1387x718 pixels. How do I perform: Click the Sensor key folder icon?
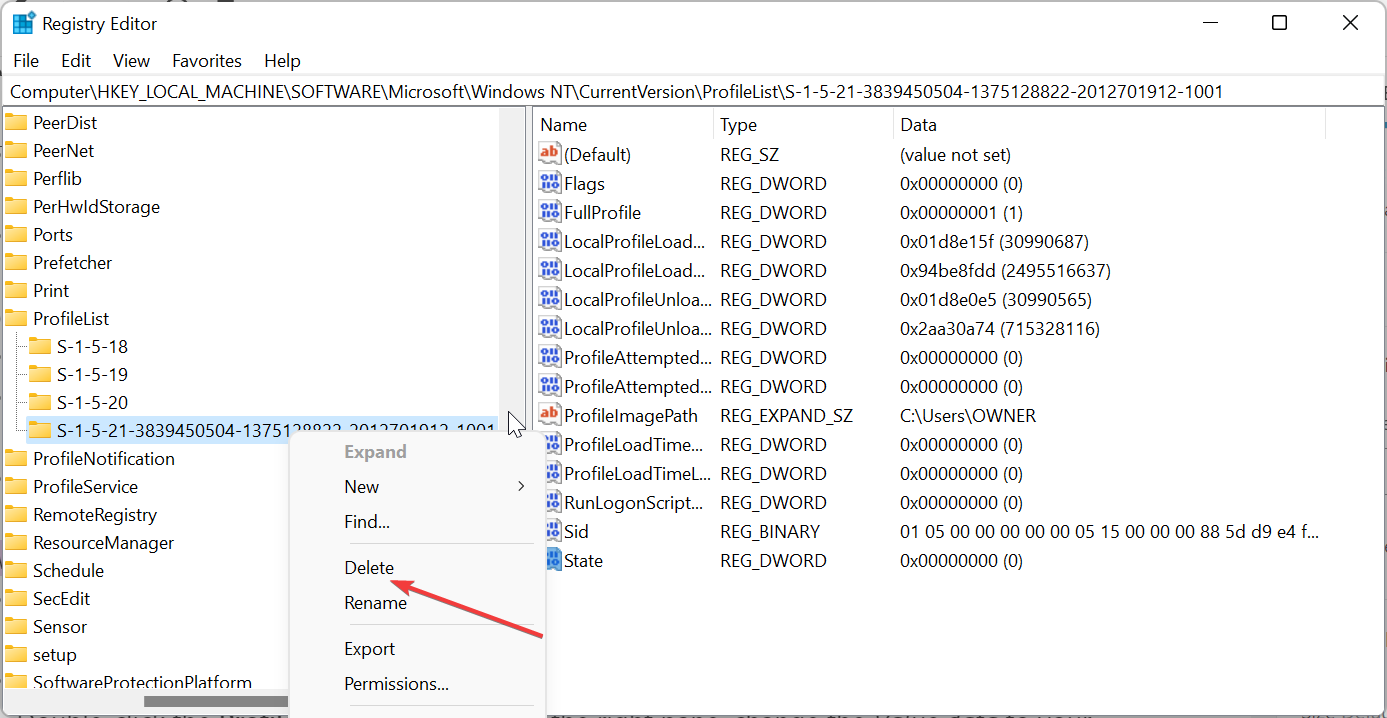tap(16, 627)
